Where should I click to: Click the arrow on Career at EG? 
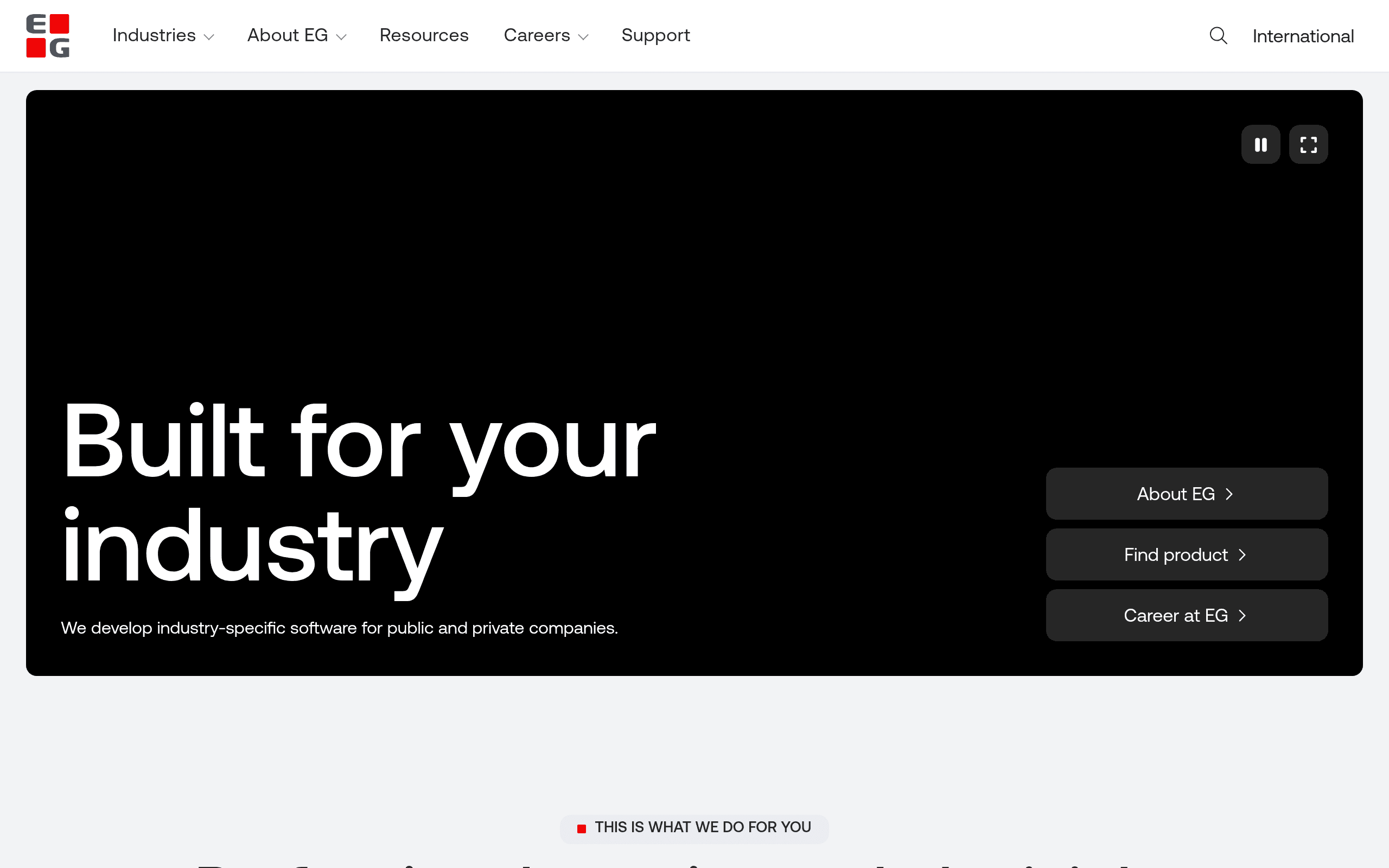(x=1242, y=616)
